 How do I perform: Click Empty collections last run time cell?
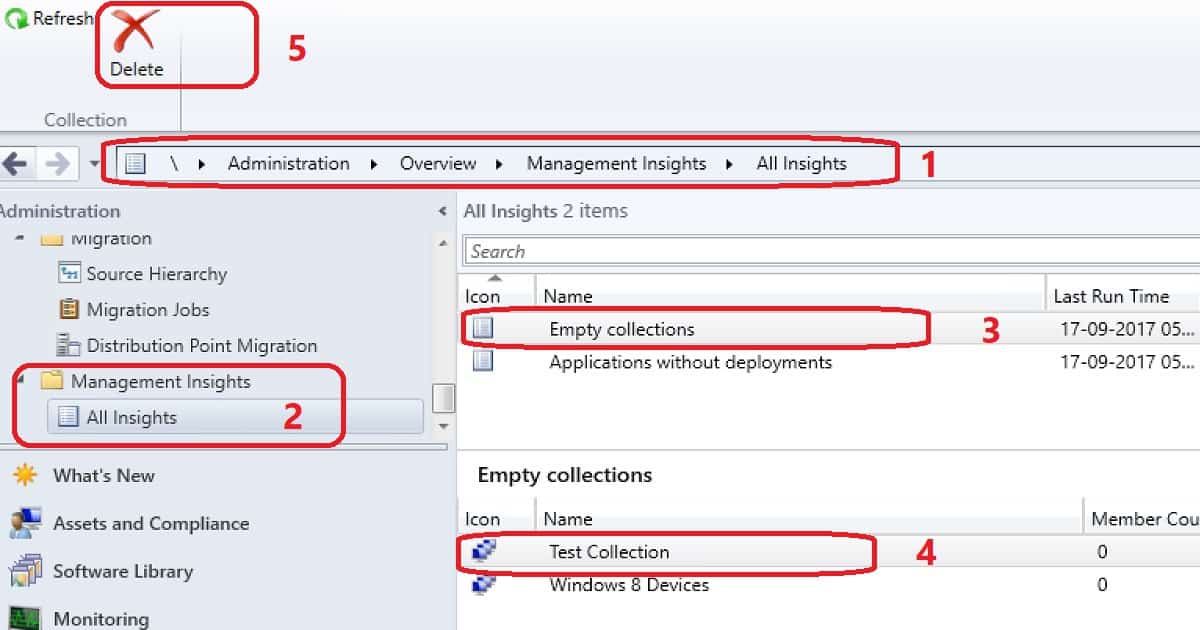(x=1128, y=328)
